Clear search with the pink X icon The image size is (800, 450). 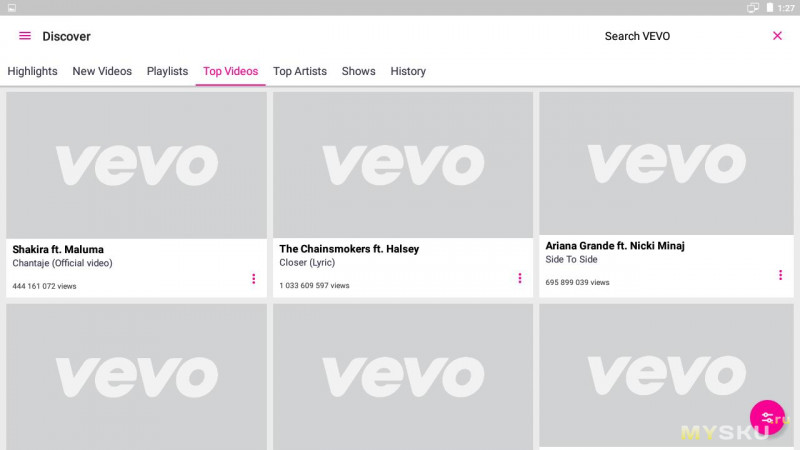(x=777, y=36)
